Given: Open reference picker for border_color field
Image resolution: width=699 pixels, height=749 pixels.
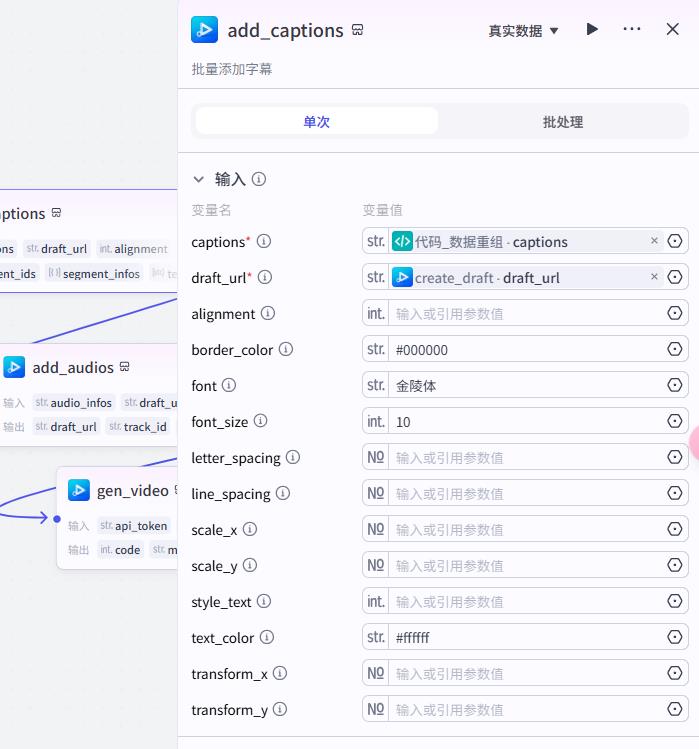Looking at the screenshot, I should (675, 349).
